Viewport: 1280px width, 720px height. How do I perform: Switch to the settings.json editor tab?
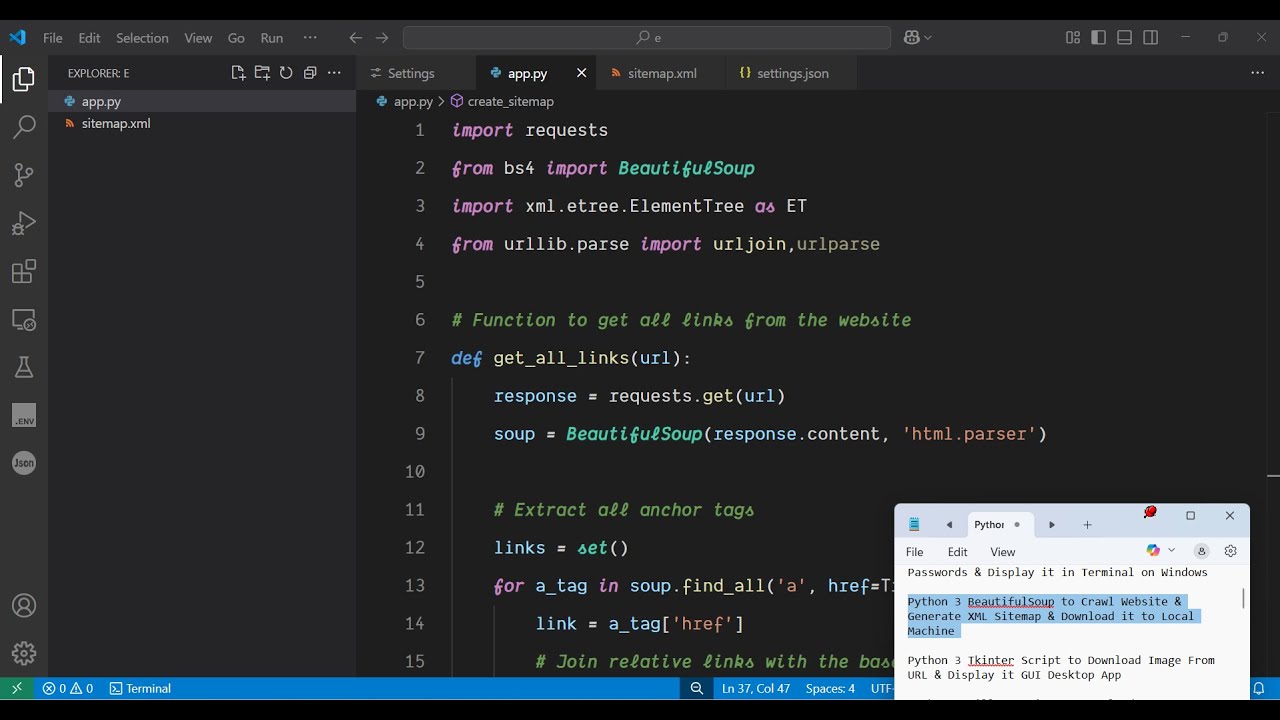(x=791, y=73)
